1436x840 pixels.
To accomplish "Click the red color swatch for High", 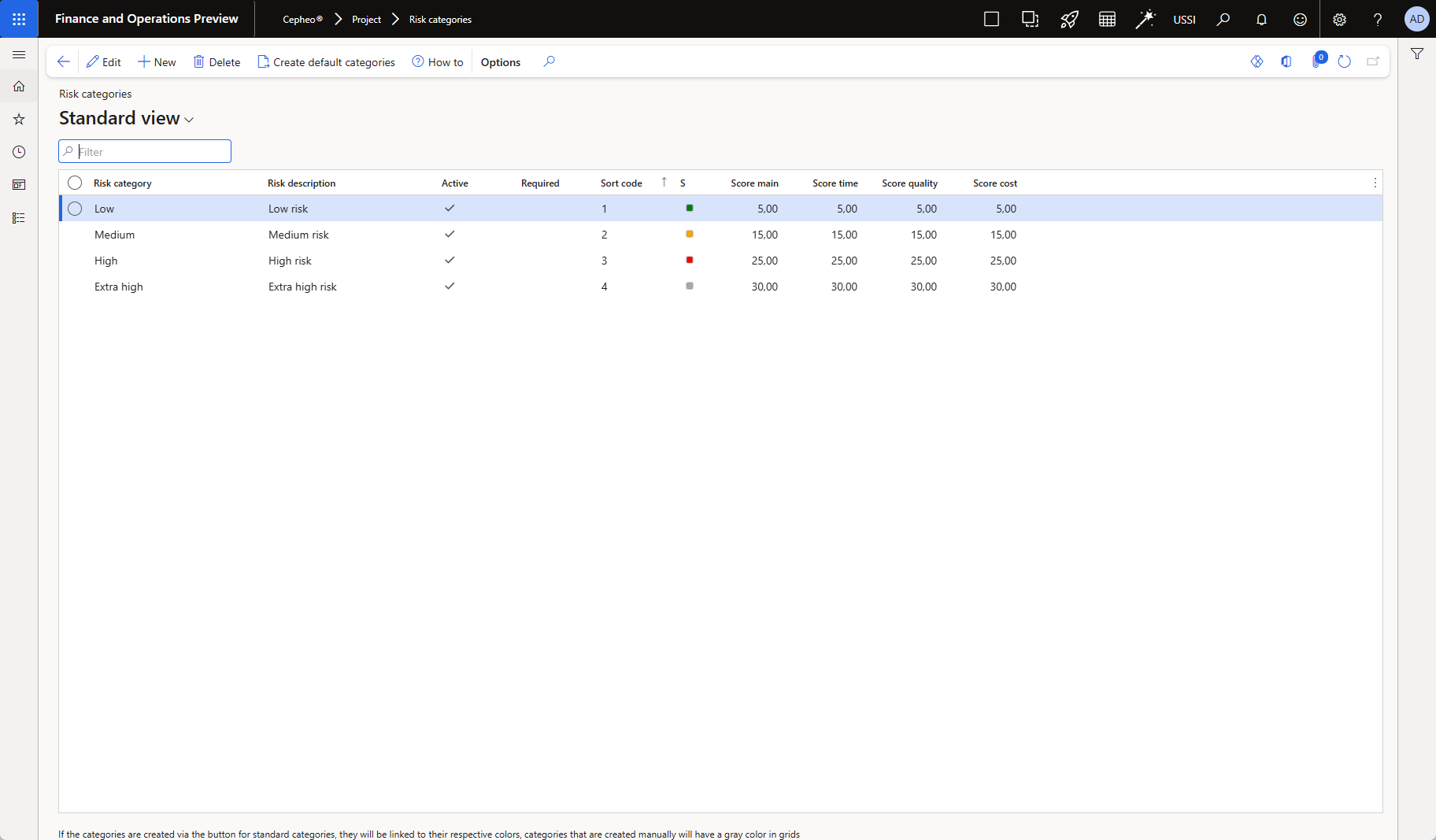I will click(690, 261).
